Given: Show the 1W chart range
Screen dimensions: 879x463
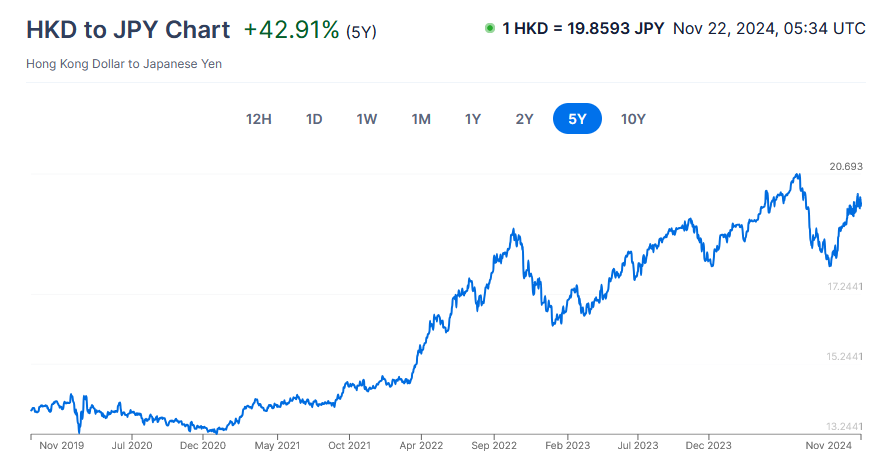Looking at the screenshot, I should click(367, 119).
